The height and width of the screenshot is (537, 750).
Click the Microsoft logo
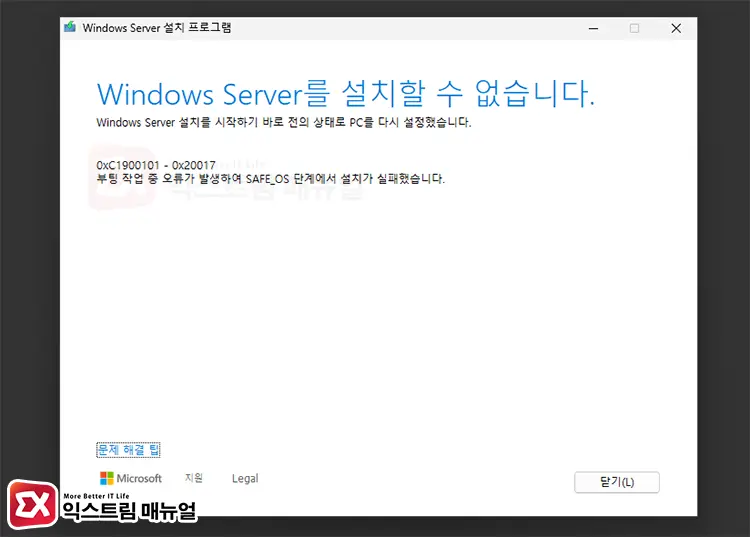click(131, 478)
